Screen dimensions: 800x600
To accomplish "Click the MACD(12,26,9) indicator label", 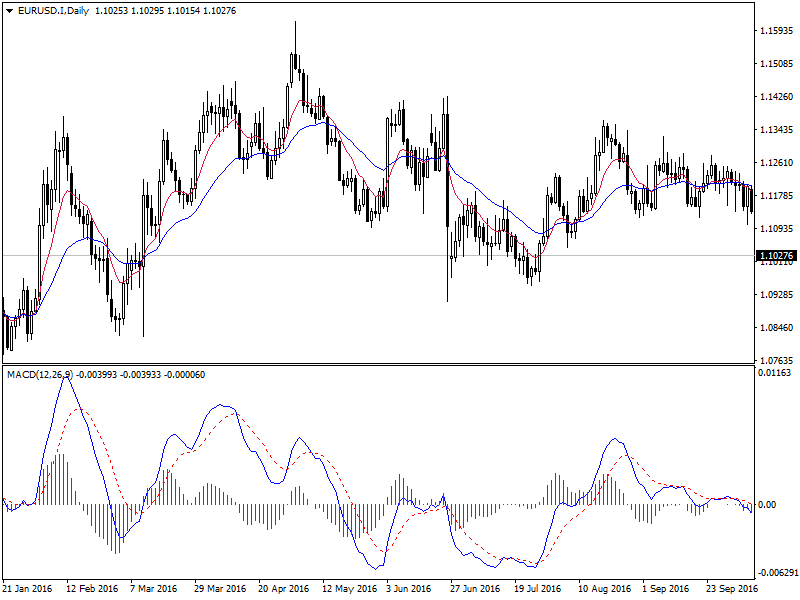I will click(x=40, y=374).
